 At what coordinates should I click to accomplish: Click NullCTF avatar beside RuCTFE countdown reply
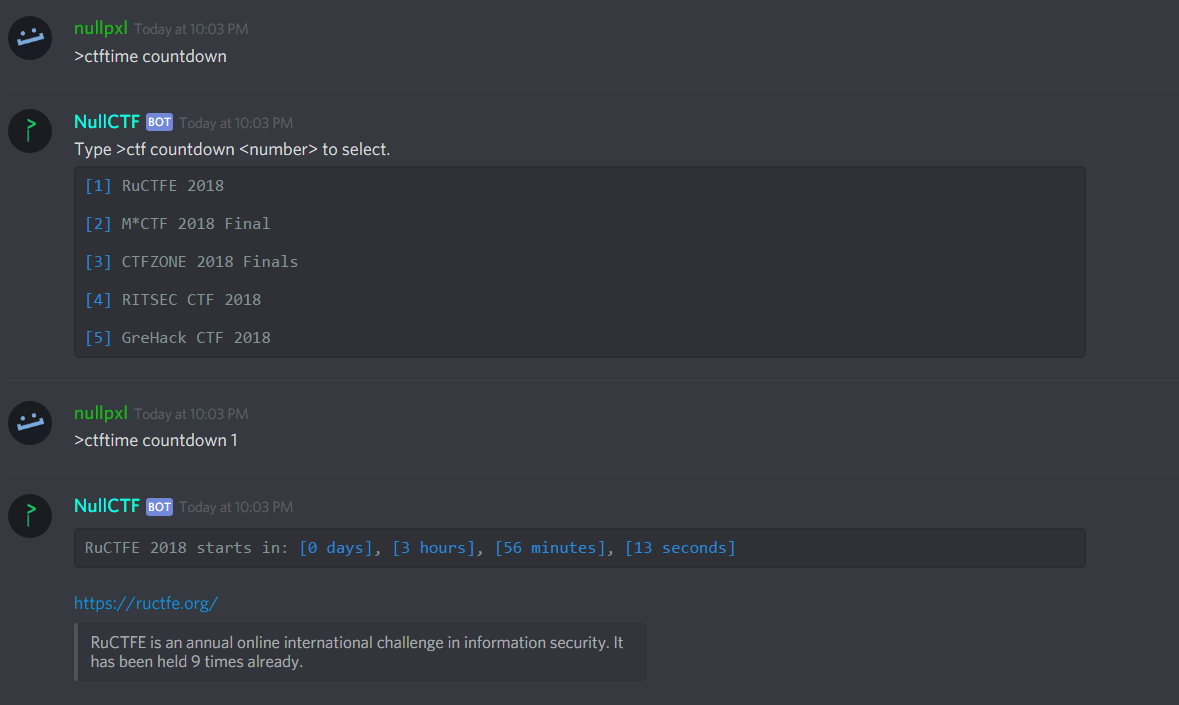(x=30, y=516)
